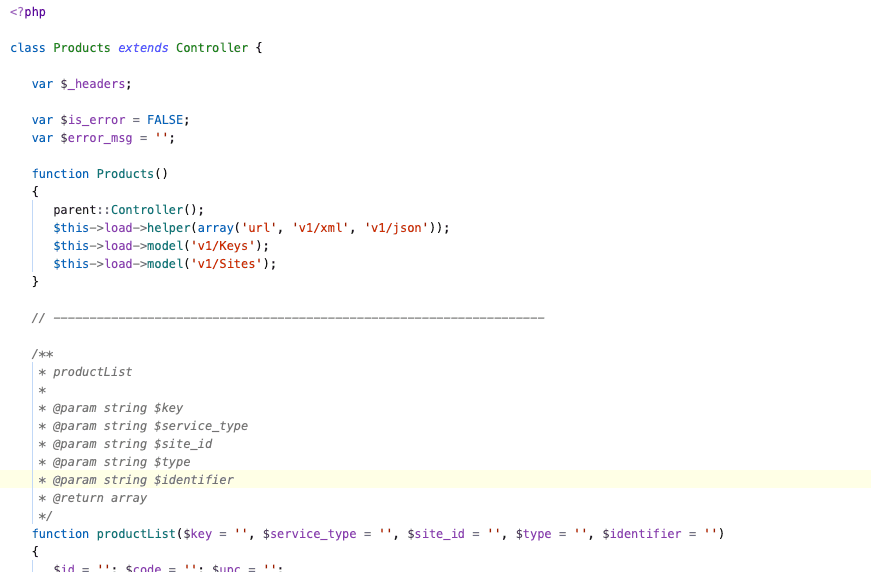Click the '@param string $type' comment line

coord(114,462)
